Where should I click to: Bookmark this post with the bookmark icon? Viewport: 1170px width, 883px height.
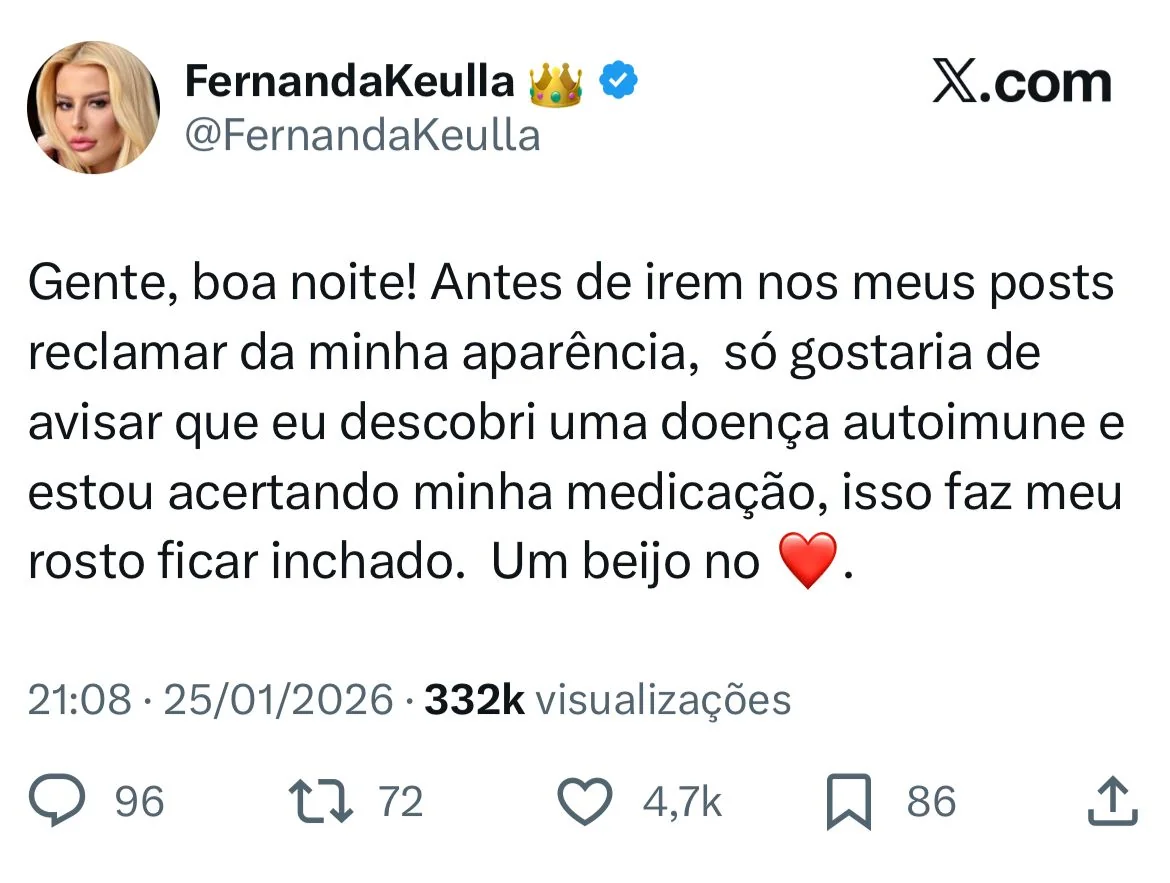(x=849, y=802)
